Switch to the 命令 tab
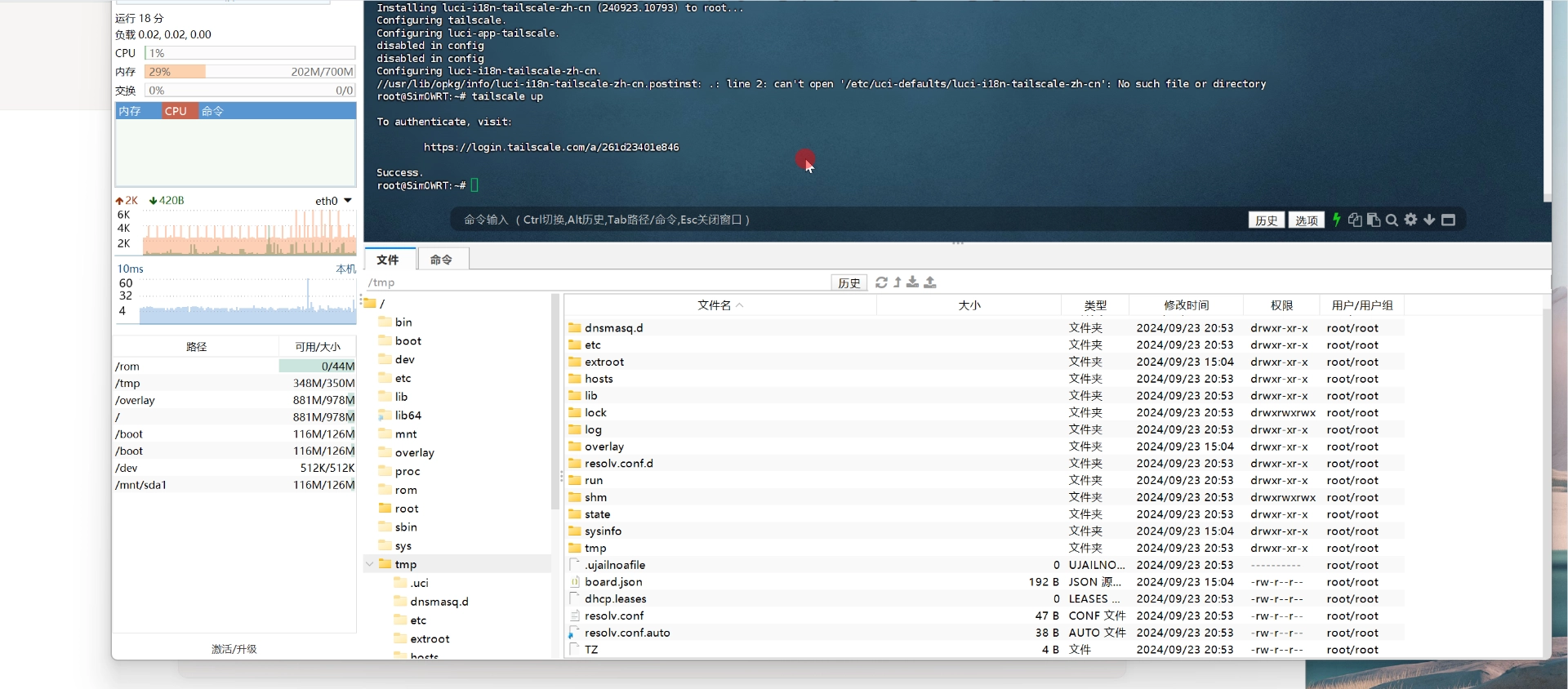The height and width of the screenshot is (689, 1568). 441,260
